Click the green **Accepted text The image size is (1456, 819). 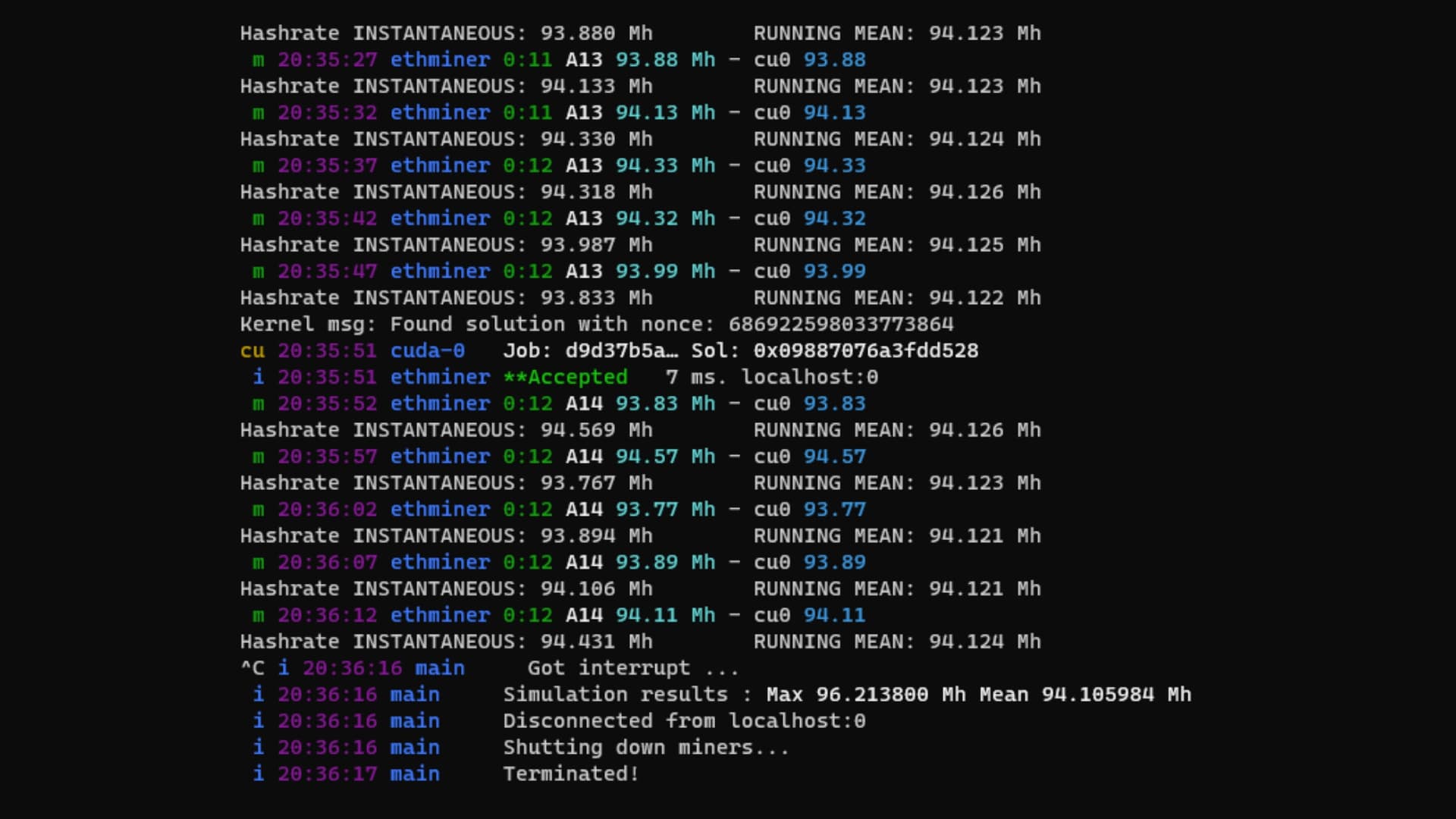tap(565, 378)
